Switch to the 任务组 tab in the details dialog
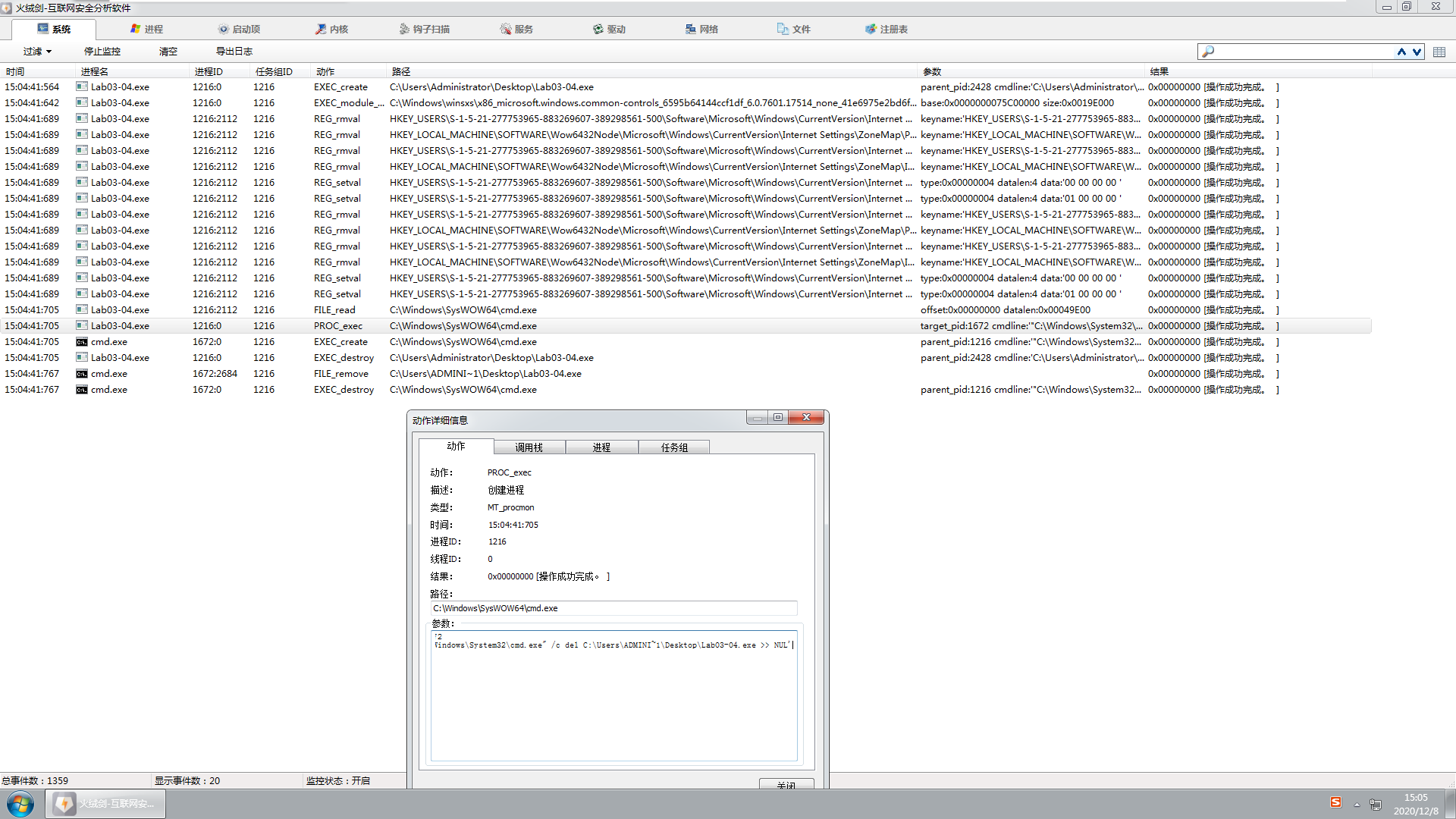Viewport: 1456px width, 819px height. pyautogui.click(x=674, y=447)
